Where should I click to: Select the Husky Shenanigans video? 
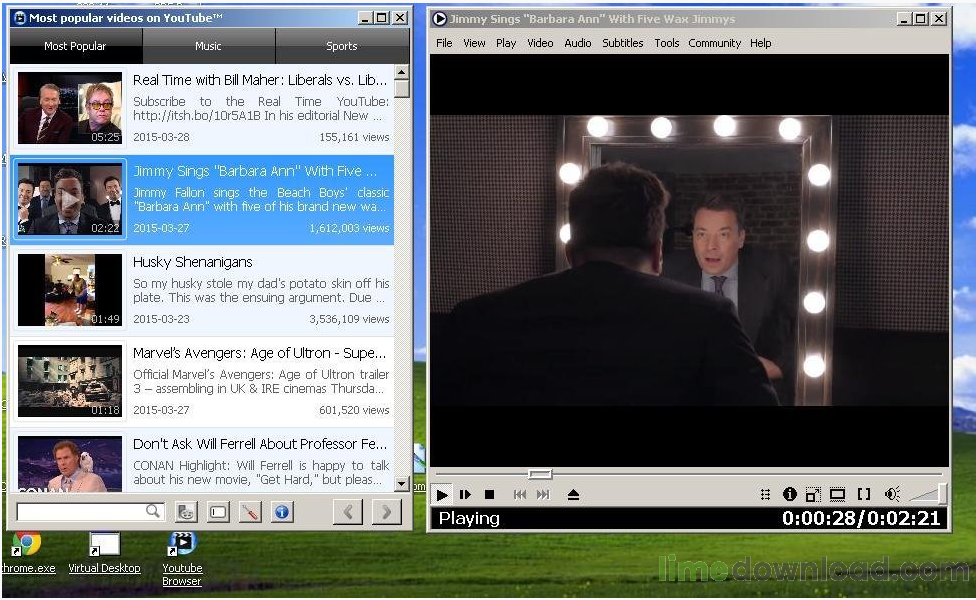[x=202, y=291]
